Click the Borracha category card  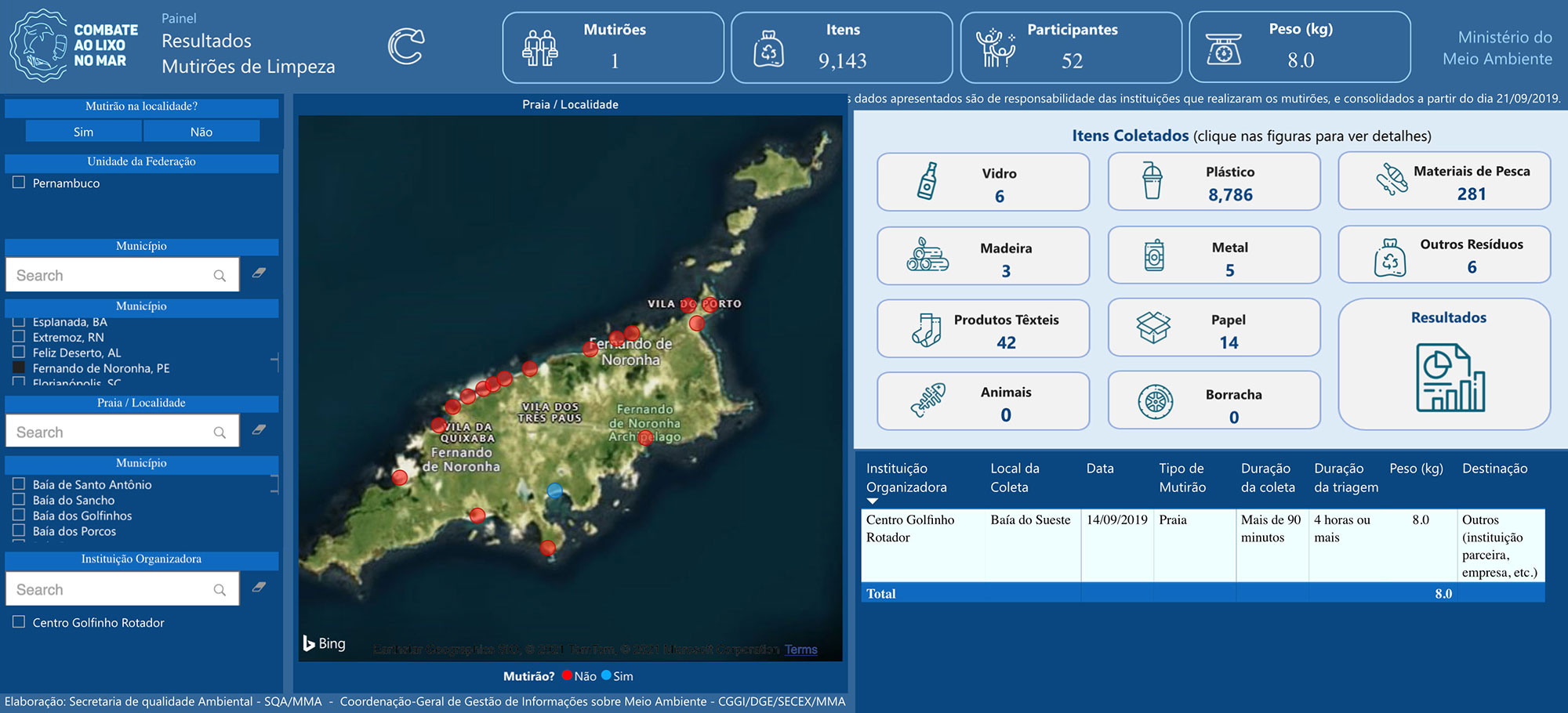[1213, 400]
